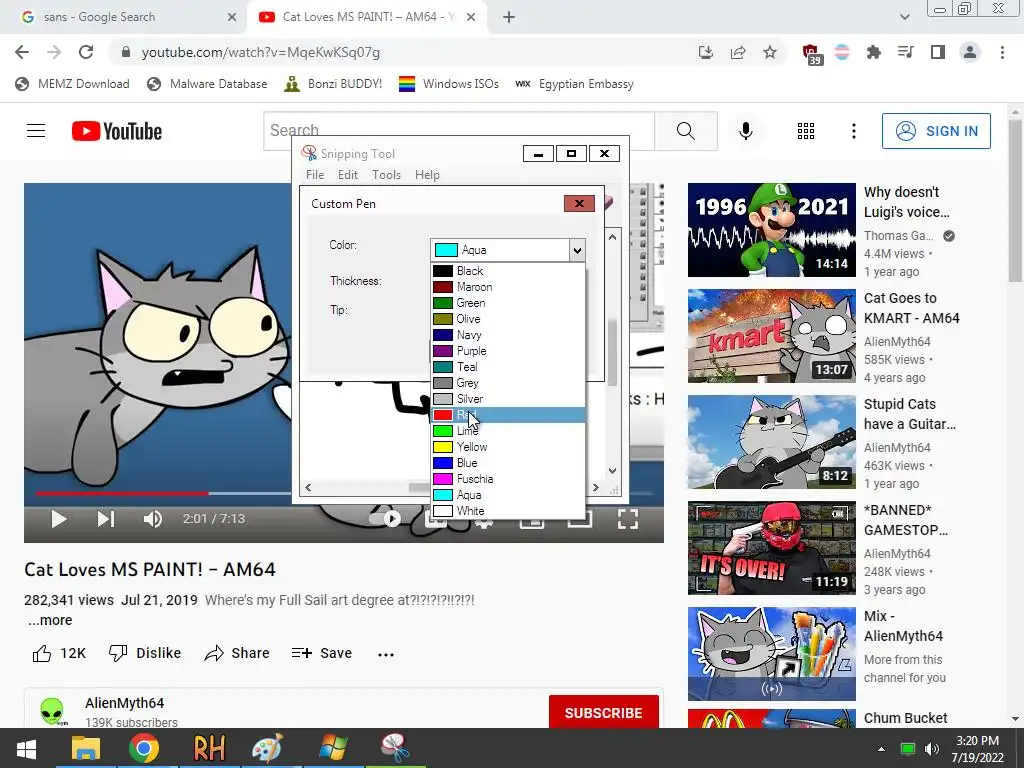The image size is (1024, 768).
Task: Open Chrome profile avatar
Action: 970,52
